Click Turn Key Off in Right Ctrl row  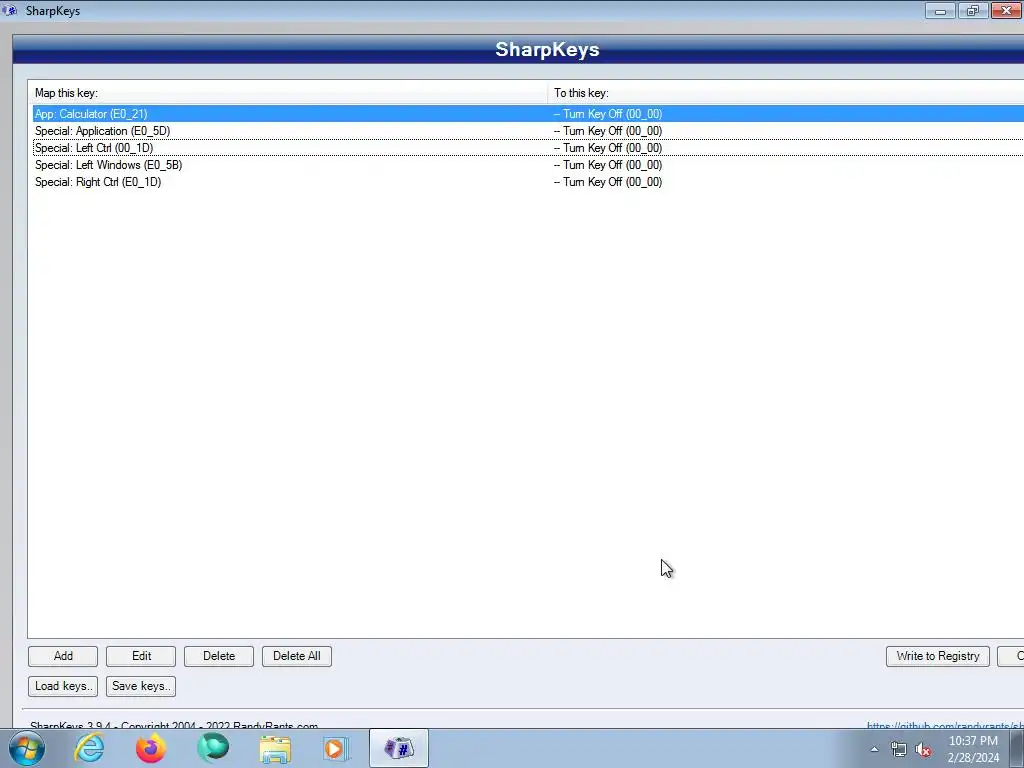tap(608, 182)
